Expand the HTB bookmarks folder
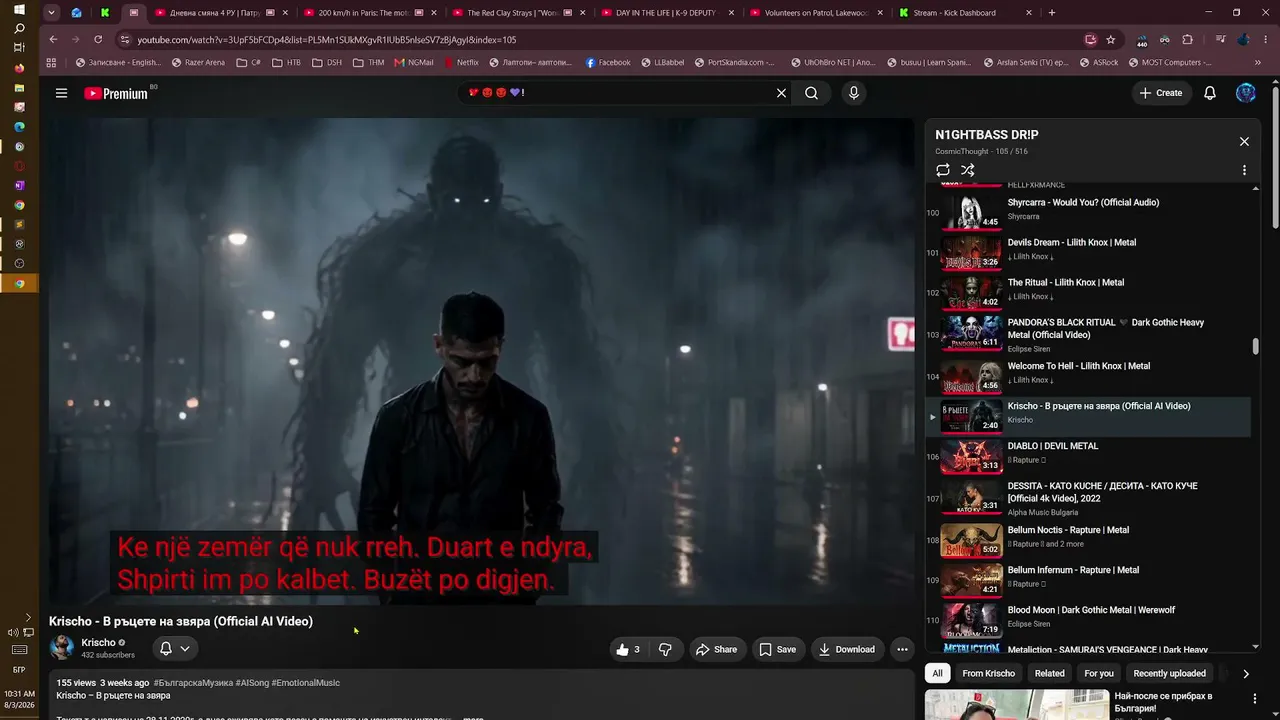The height and width of the screenshot is (720, 1280). click(286, 62)
